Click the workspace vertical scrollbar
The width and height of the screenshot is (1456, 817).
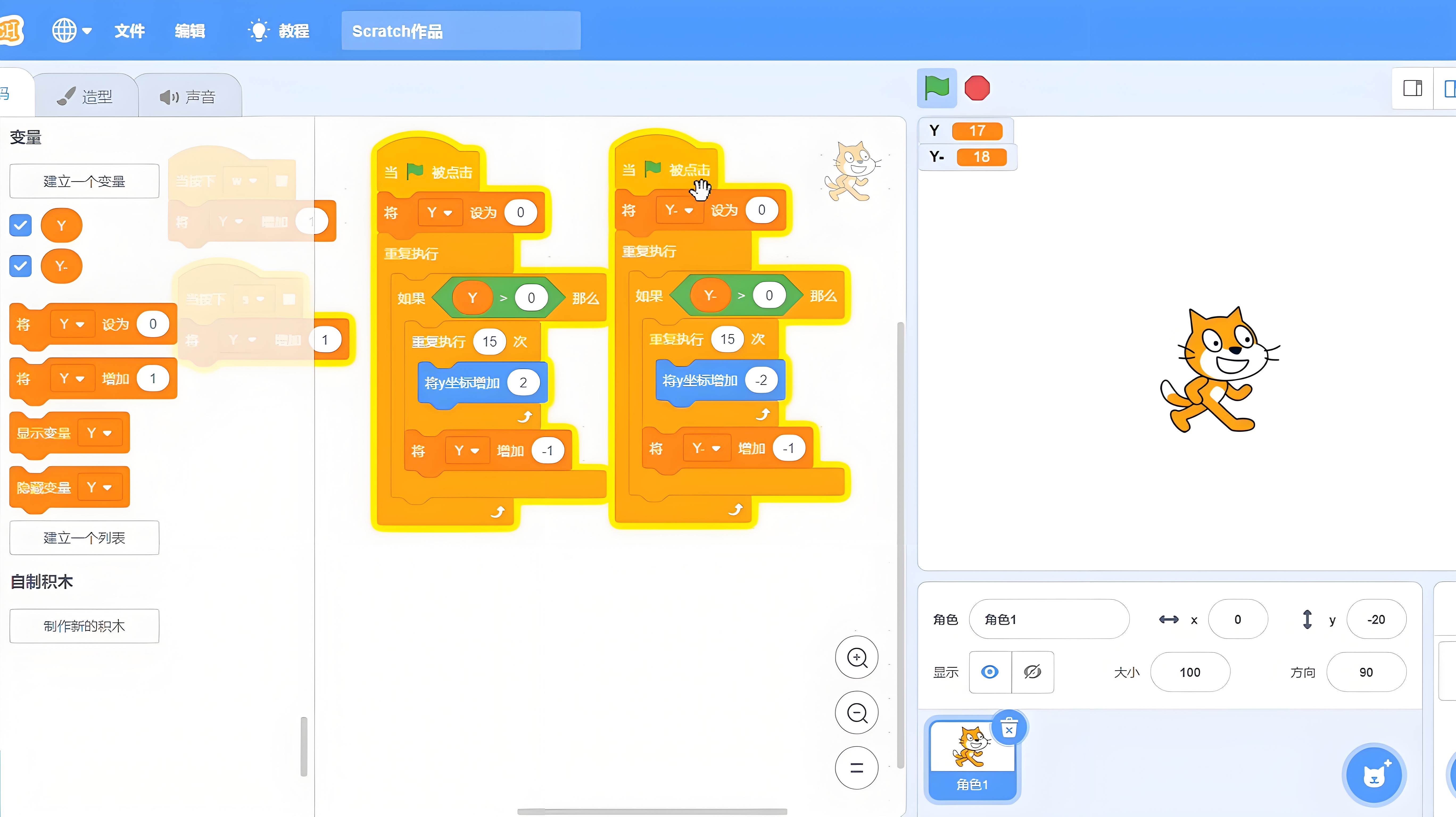click(x=901, y=545)
